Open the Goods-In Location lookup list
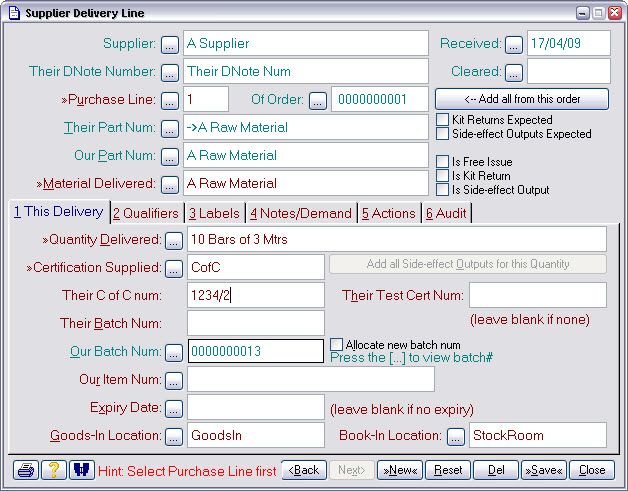 tap(174, 436)
